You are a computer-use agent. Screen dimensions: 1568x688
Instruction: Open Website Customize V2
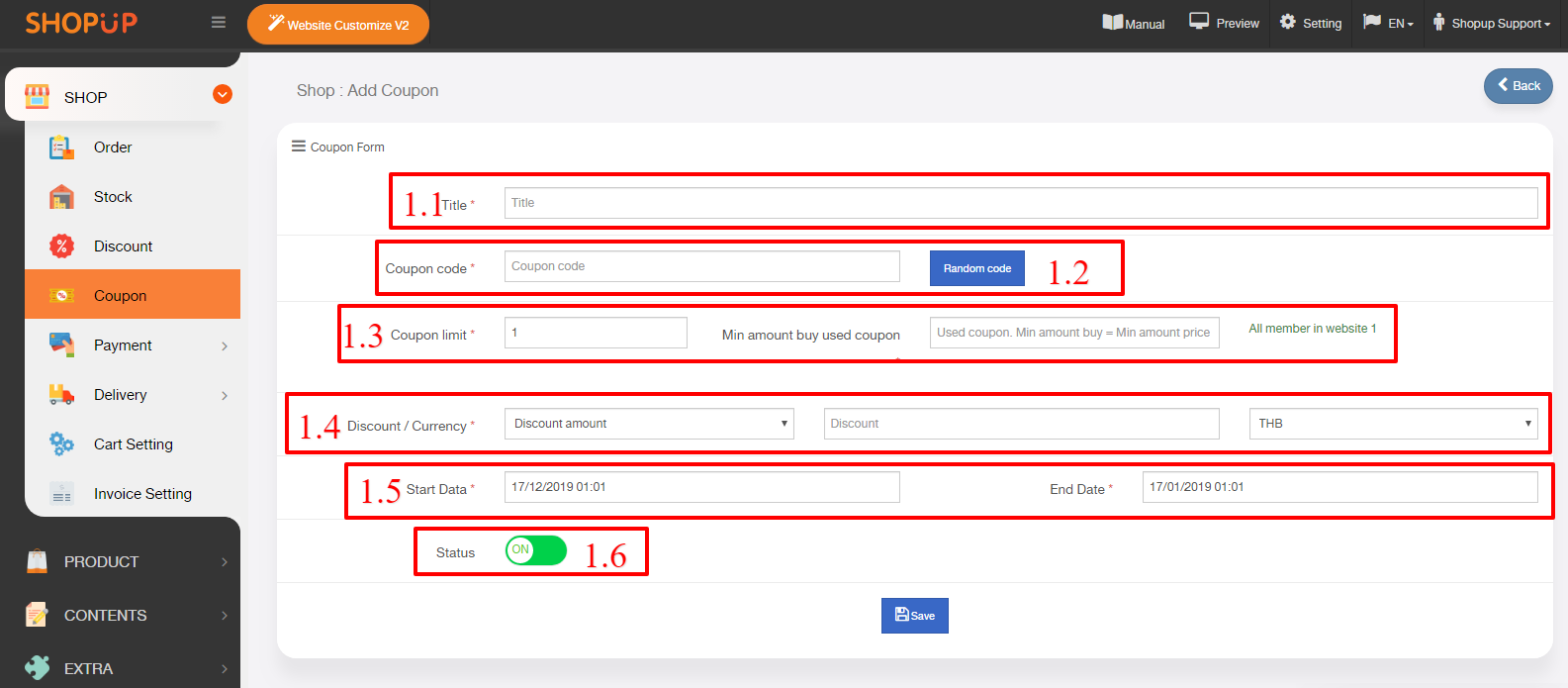[338, 25]
